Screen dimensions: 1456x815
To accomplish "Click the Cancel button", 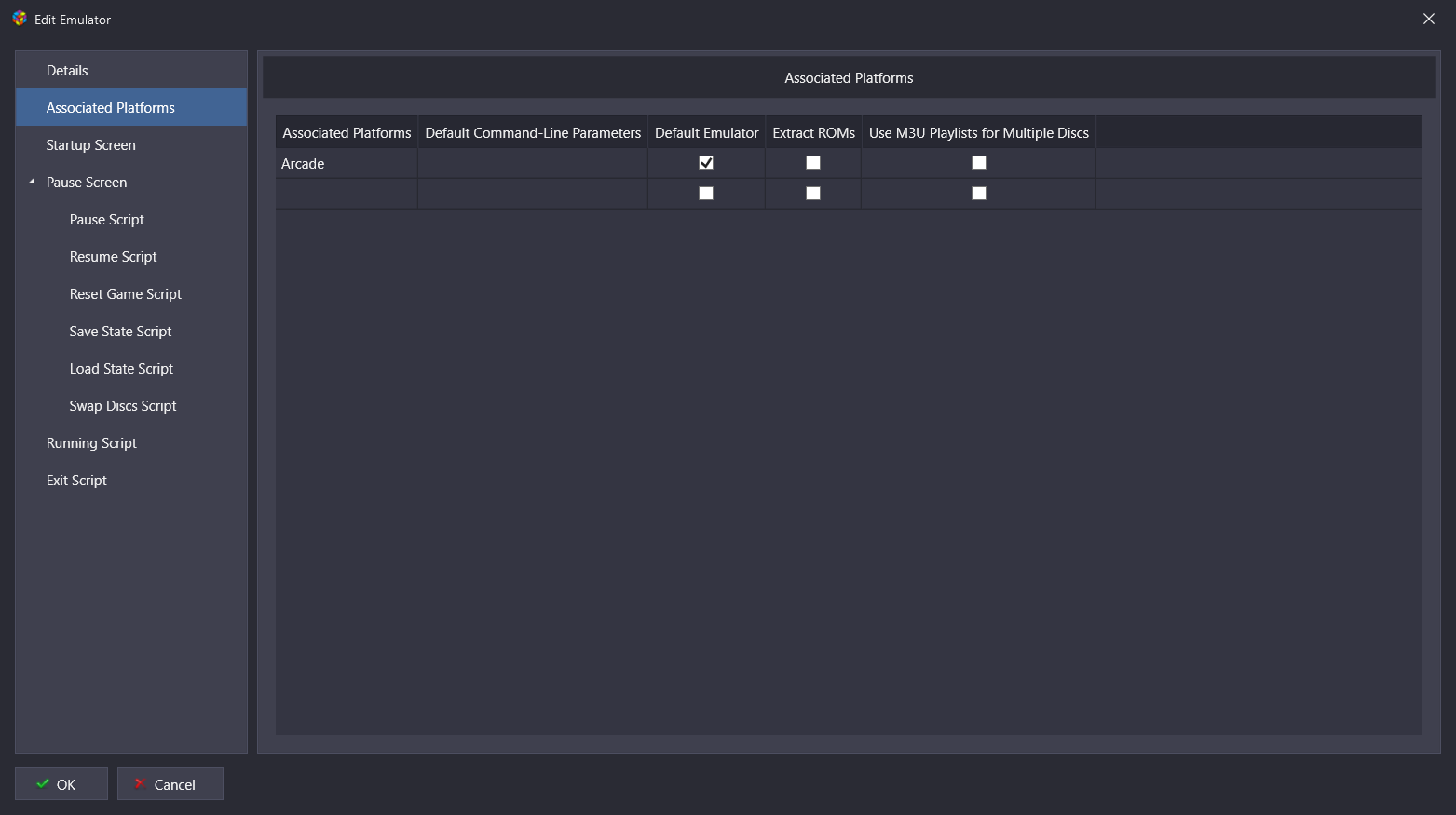I will [x=170, y=784].
